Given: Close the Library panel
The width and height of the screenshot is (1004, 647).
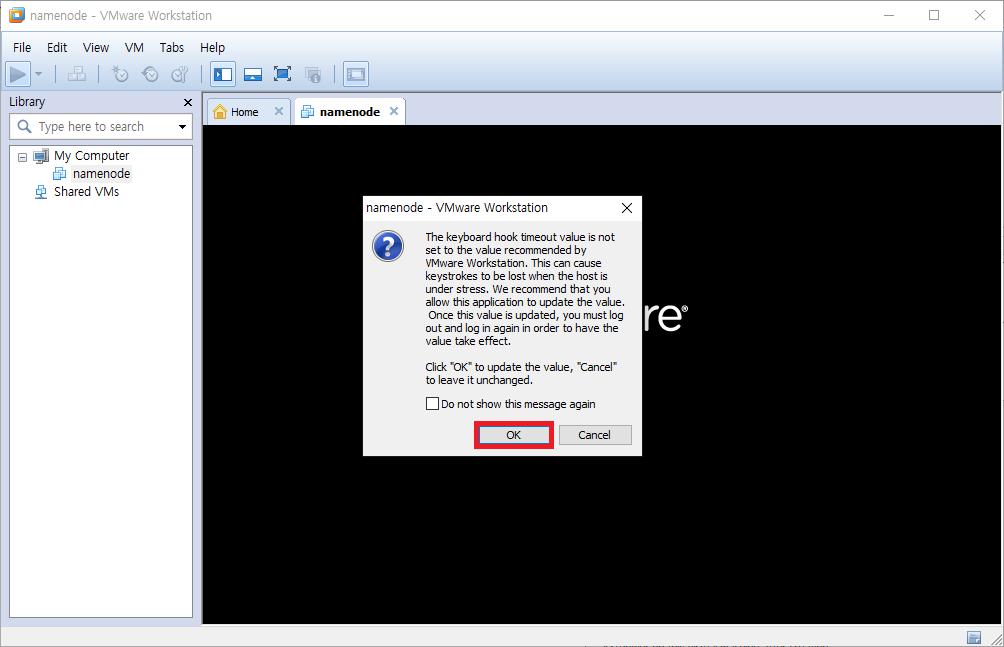Looking at the screenshot, I should coord(188,102).
